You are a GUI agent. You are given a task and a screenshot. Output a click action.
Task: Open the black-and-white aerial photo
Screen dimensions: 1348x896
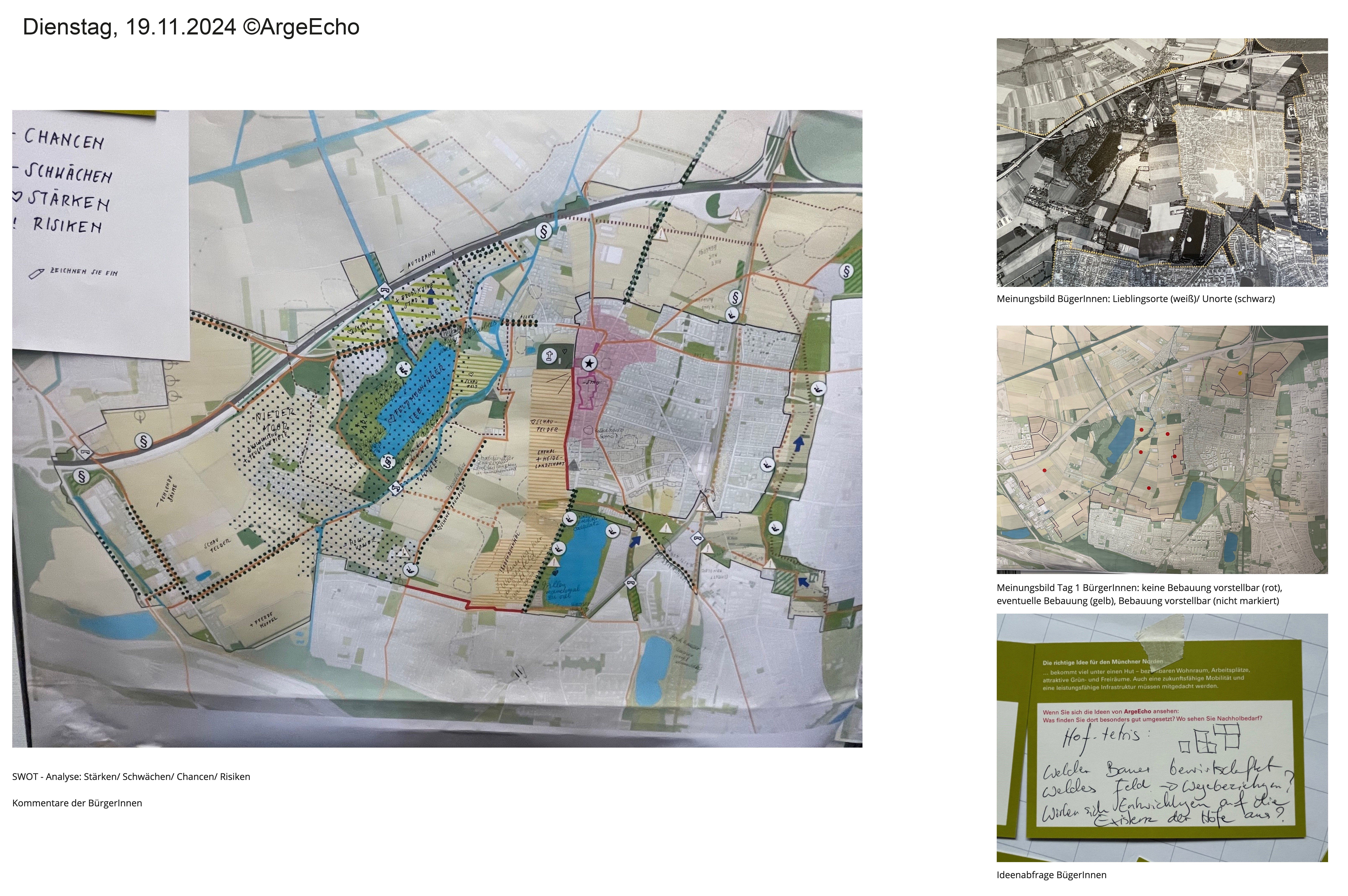1162,162
